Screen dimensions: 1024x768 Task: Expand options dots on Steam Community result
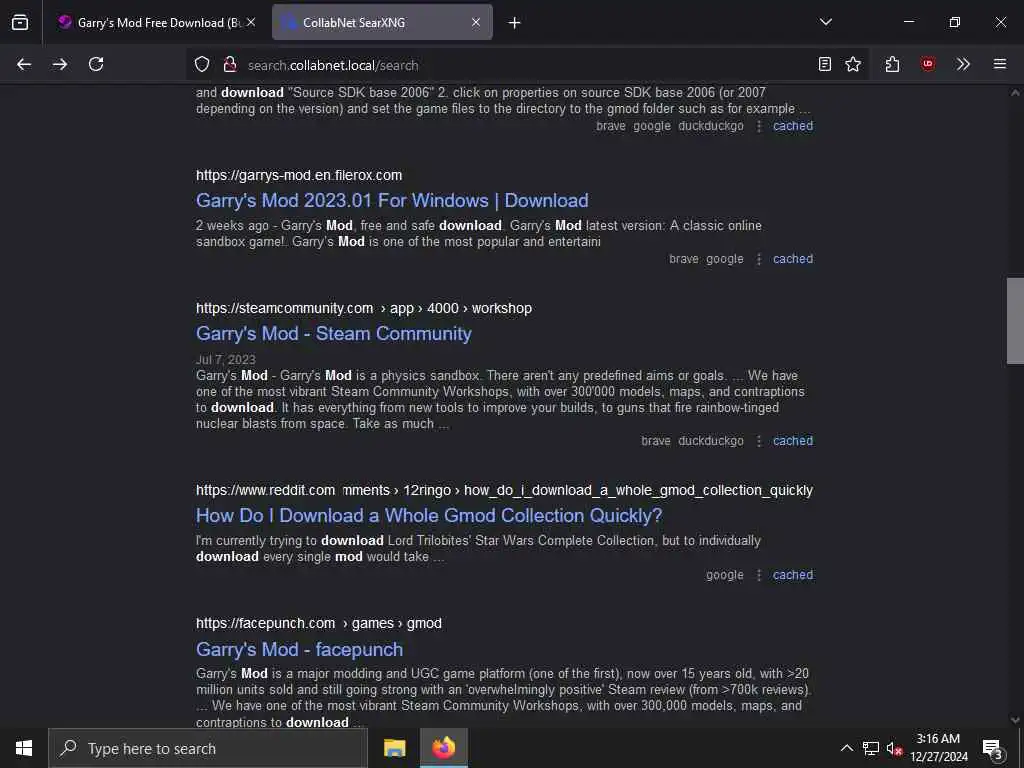click(759, 441)
